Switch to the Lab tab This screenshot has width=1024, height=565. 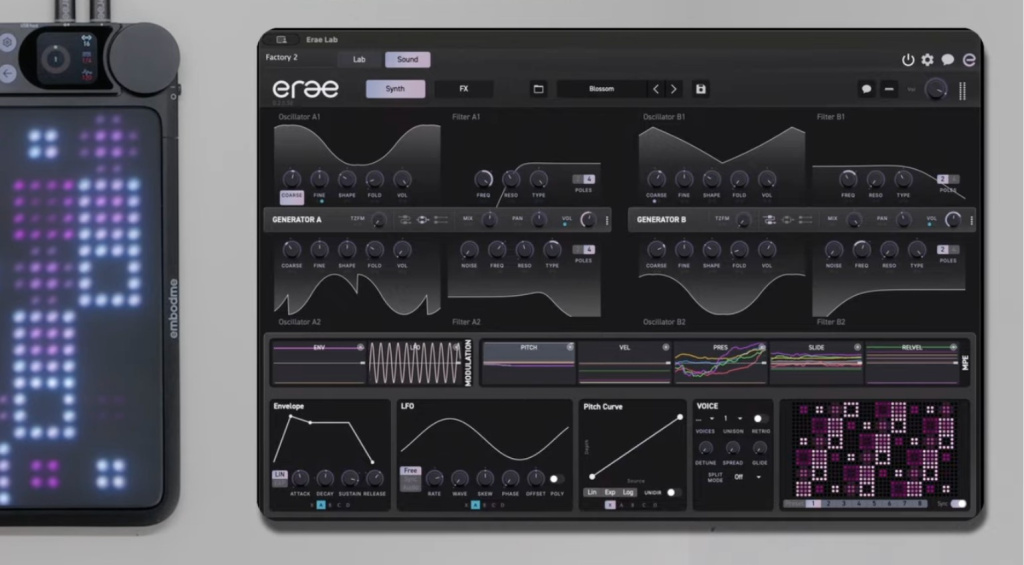[x=359, y=59]
